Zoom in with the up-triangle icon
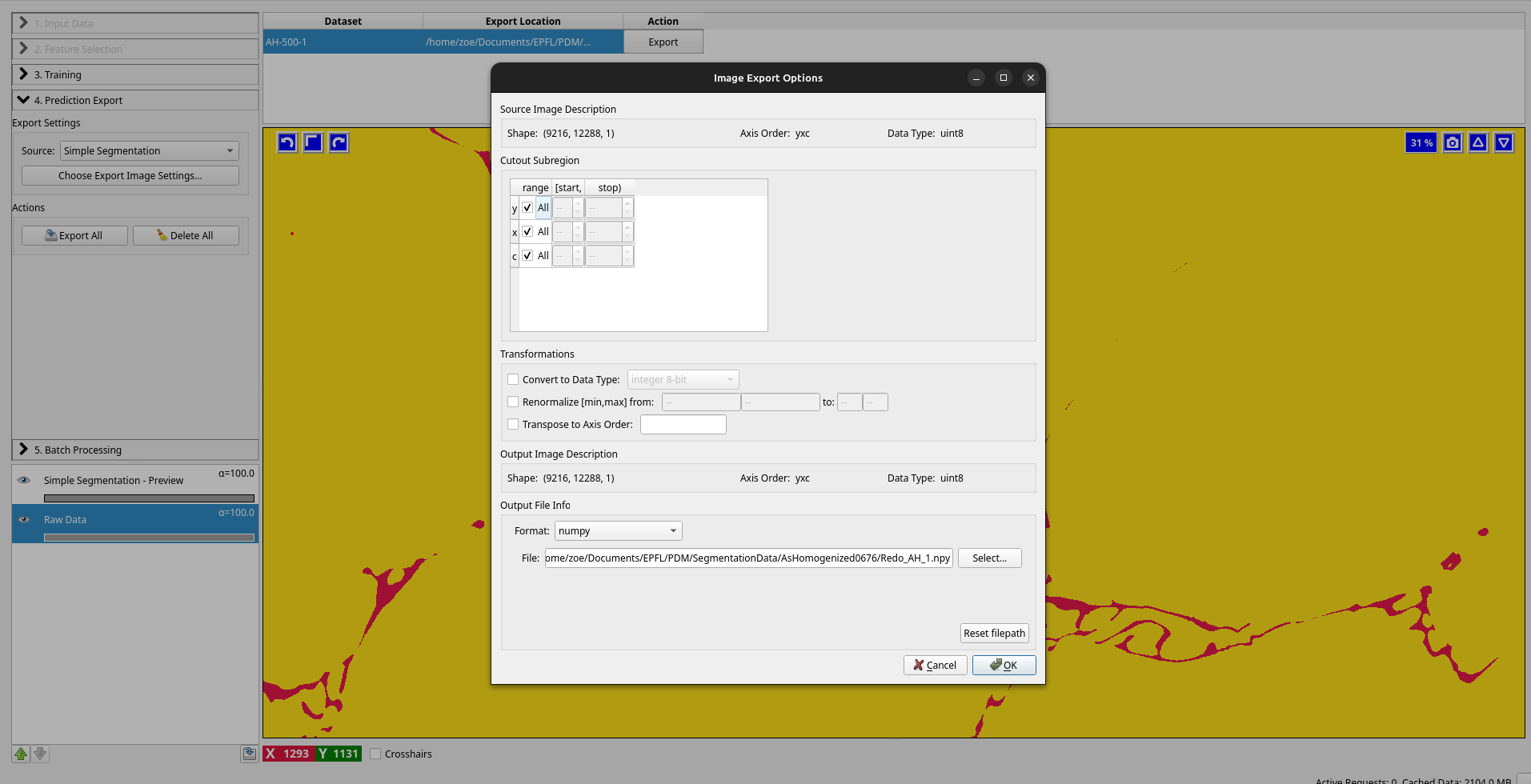This screenshot has width=1531, height=784. click(1477, 142)
